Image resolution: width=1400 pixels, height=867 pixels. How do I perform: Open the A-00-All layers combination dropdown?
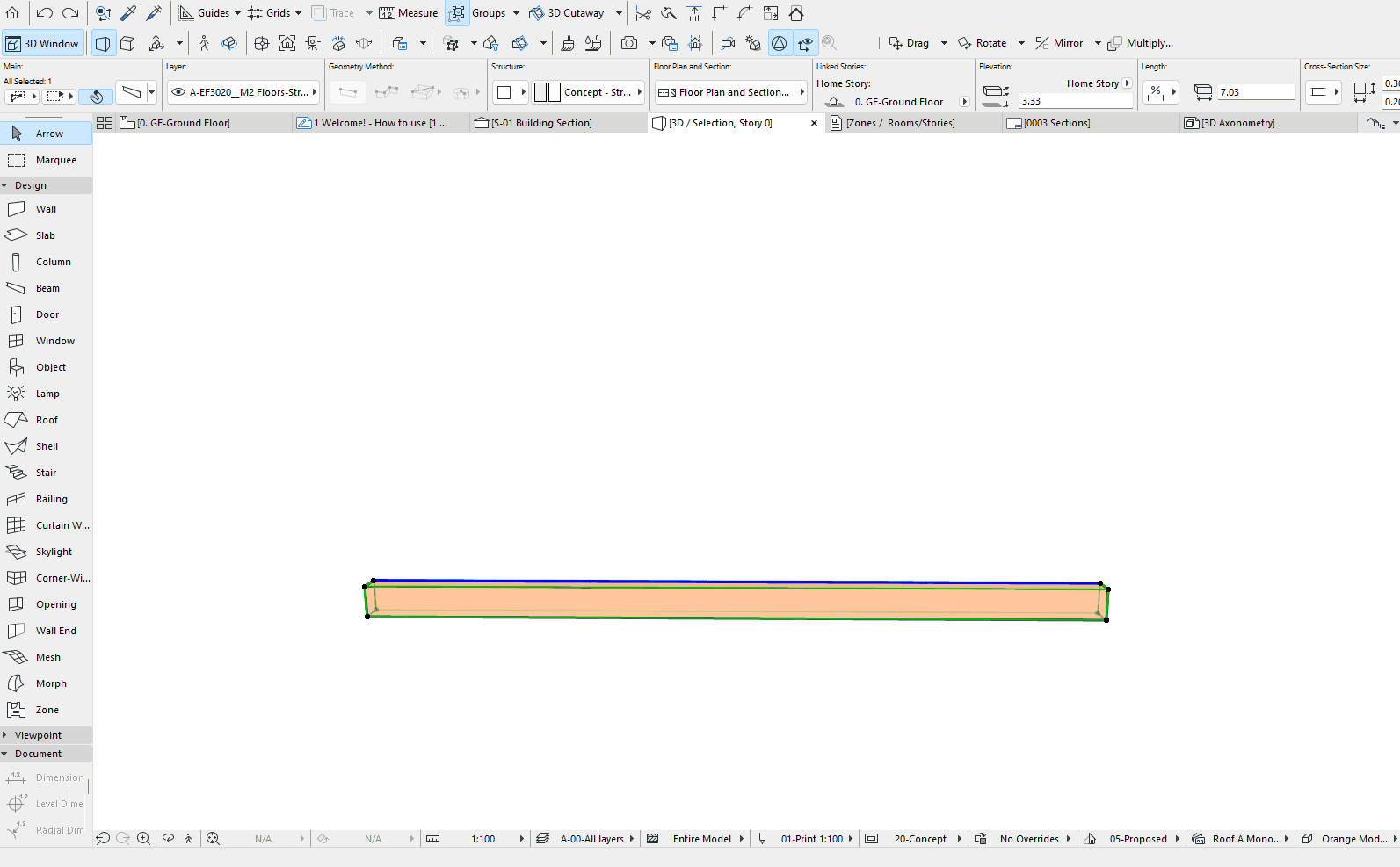pos(585,839)
